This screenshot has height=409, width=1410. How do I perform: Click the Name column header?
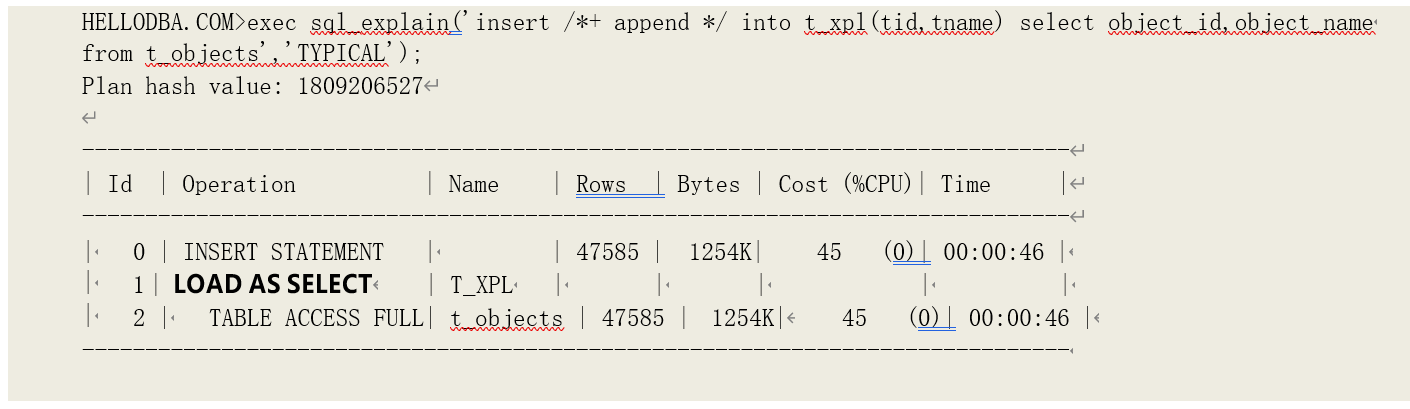coord(473,185)
